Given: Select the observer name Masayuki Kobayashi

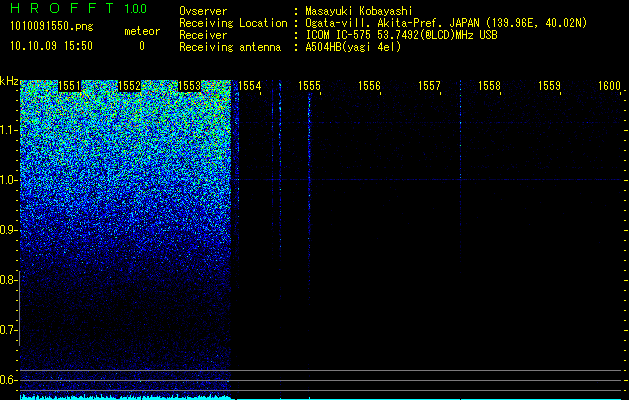Looking at the screenshot, I should (359, 11).
